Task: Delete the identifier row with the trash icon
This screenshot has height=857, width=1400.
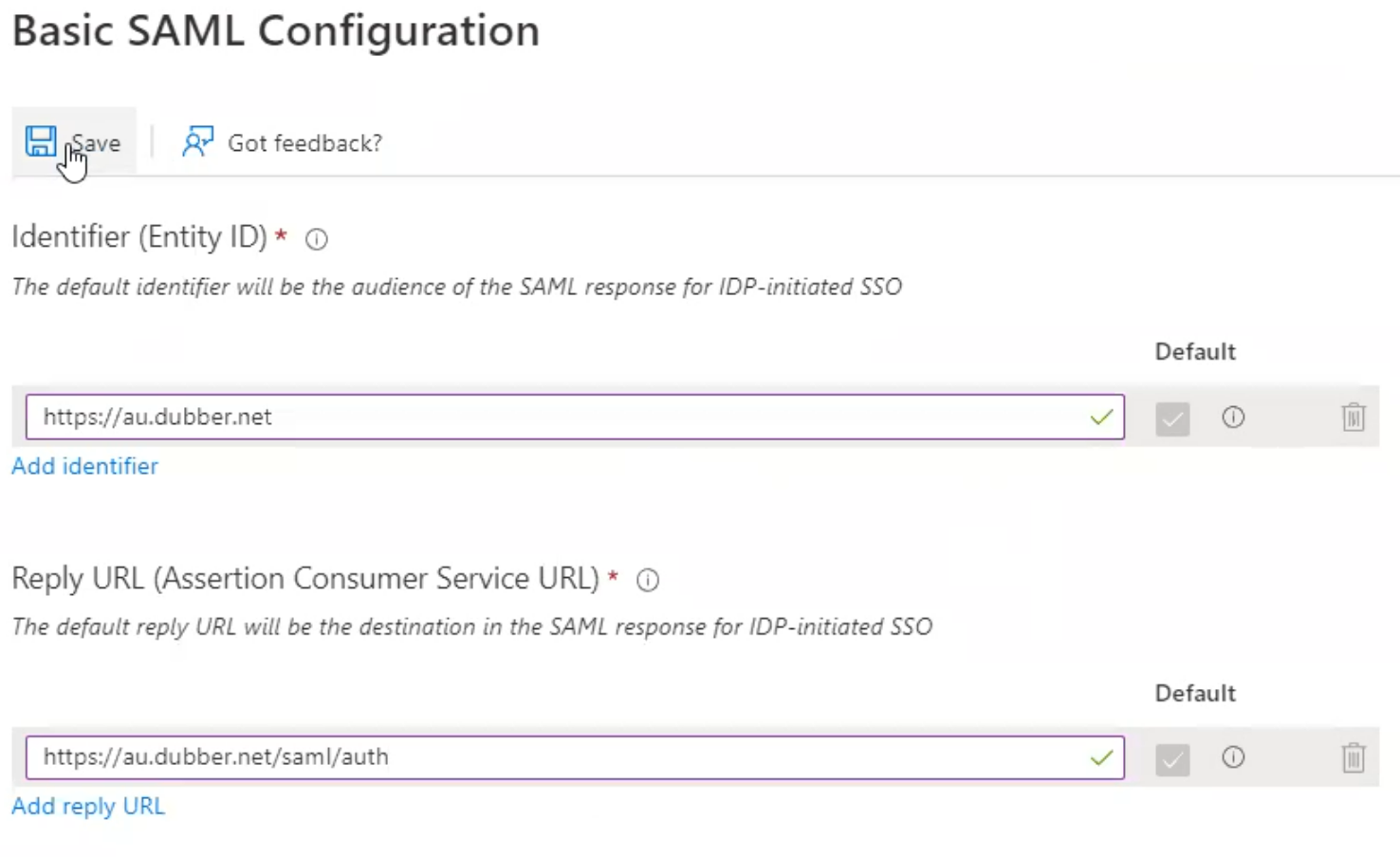Action: click(x=1354, y=417)
